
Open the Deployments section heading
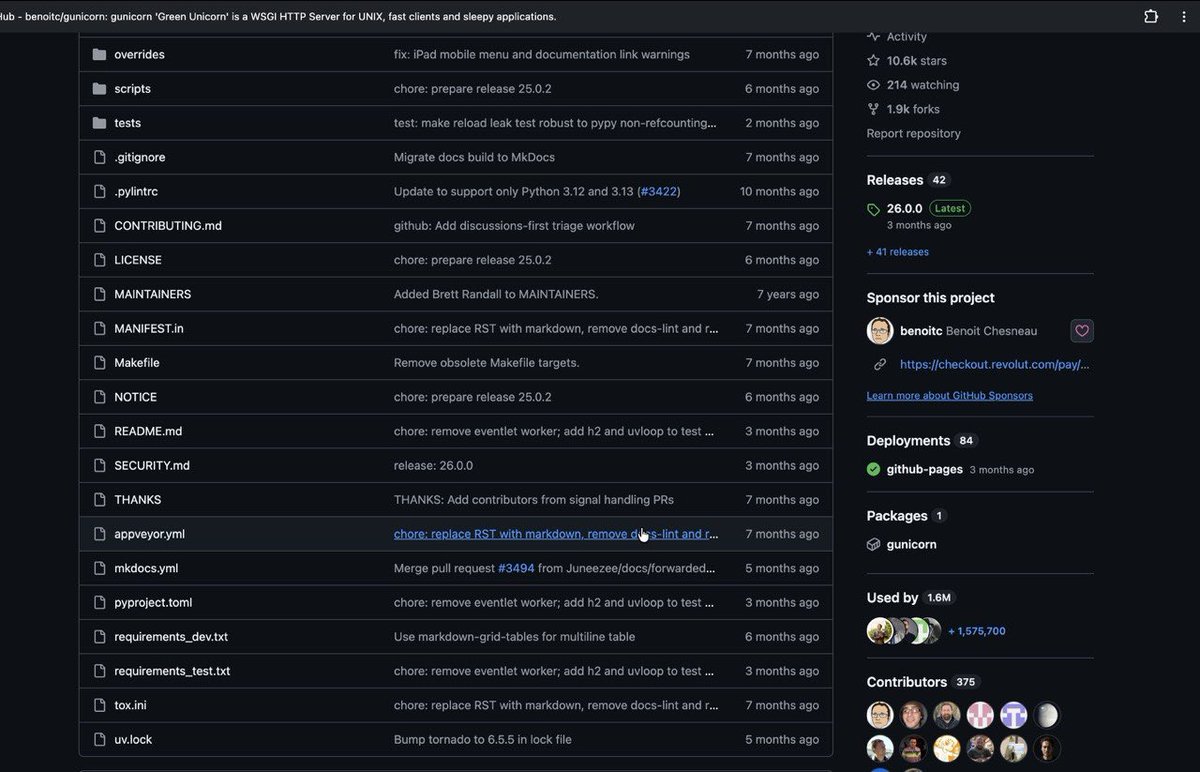[x=908, y=440]
